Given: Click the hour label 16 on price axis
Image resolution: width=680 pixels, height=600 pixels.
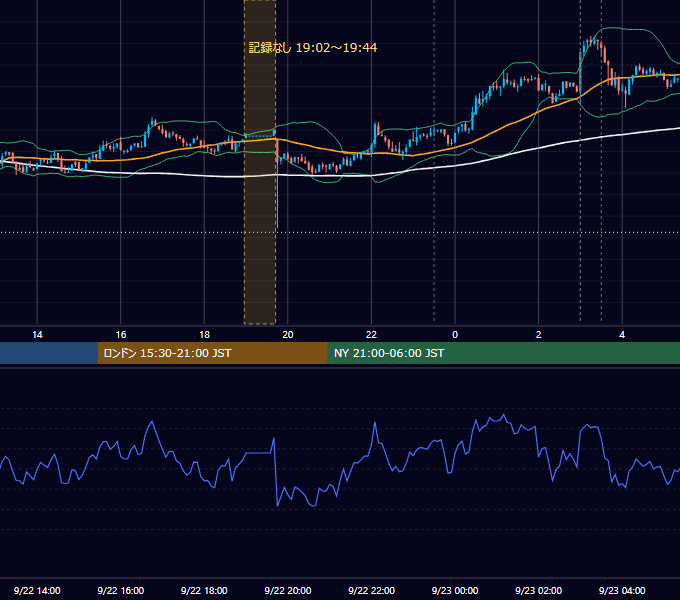Looking at the screenshot, I should click(x=121, y=335).
